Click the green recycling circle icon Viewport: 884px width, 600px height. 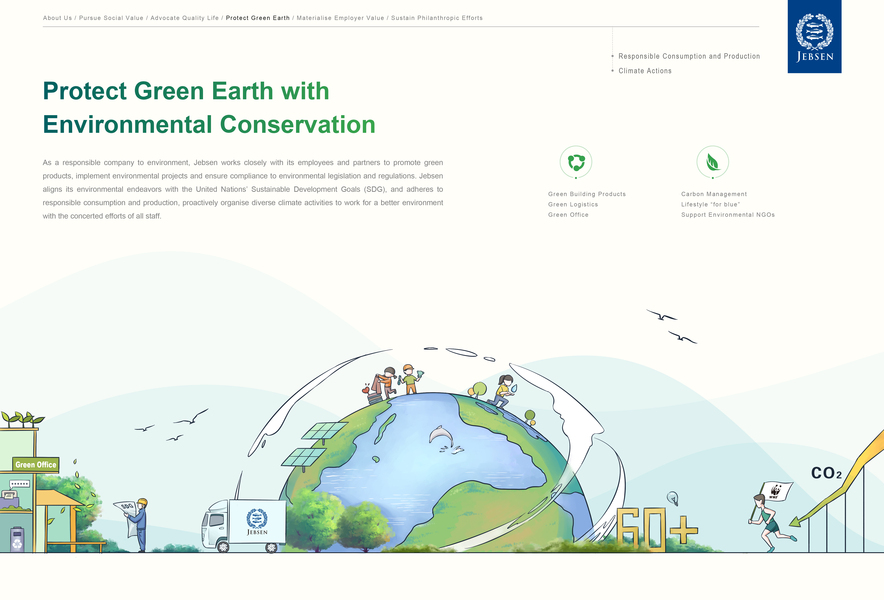click(576, 162)
